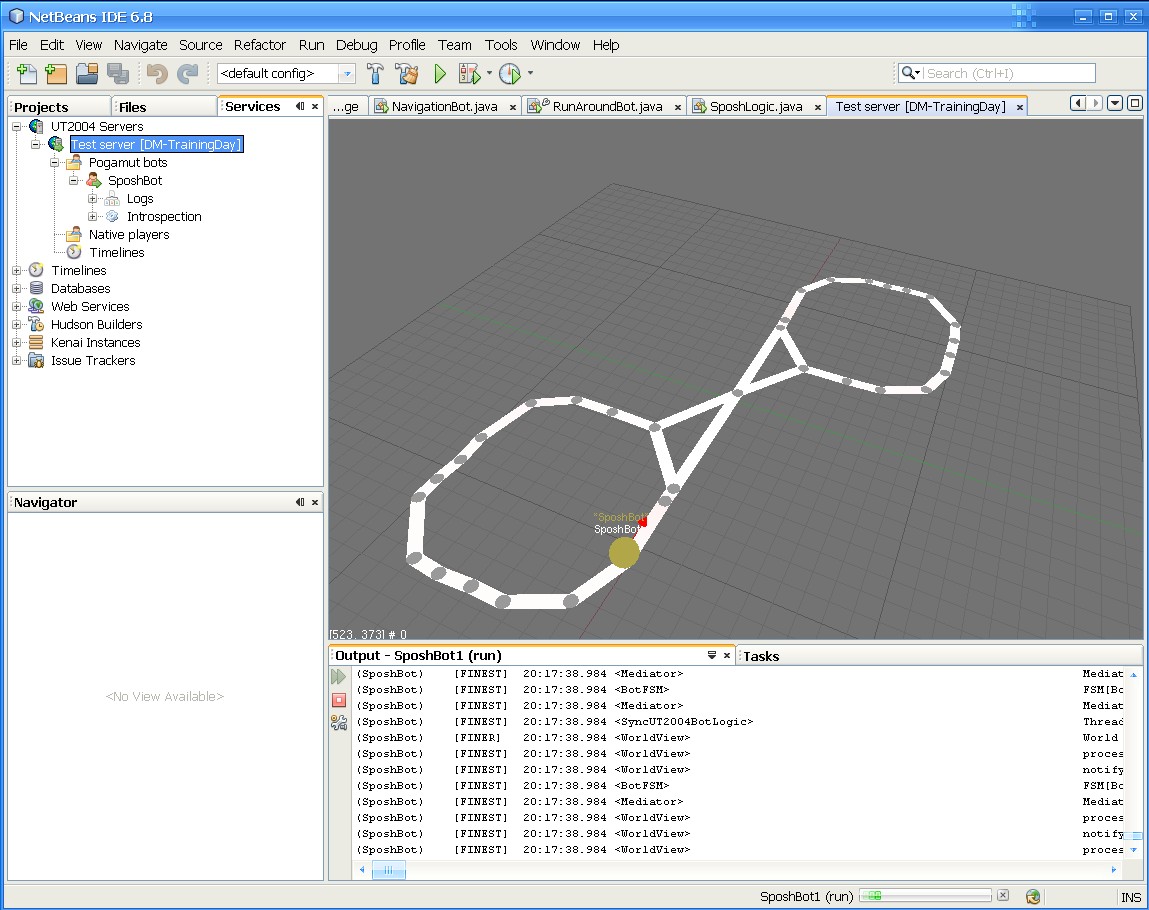1149x910 pixels.
Task: Switch to the Tasks tab
Action: [x=761, y=656]
